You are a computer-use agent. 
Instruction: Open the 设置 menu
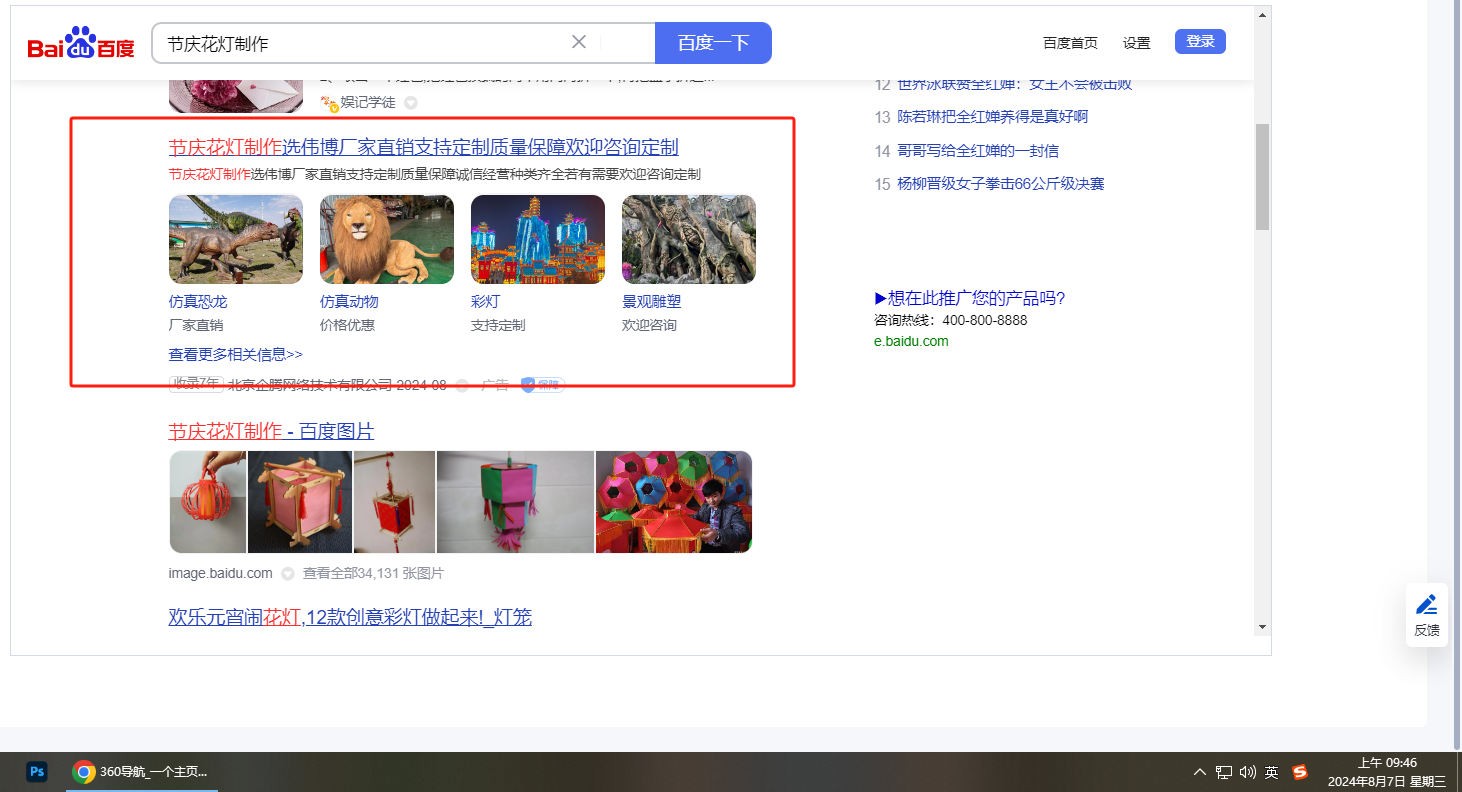coord(1137,43)
